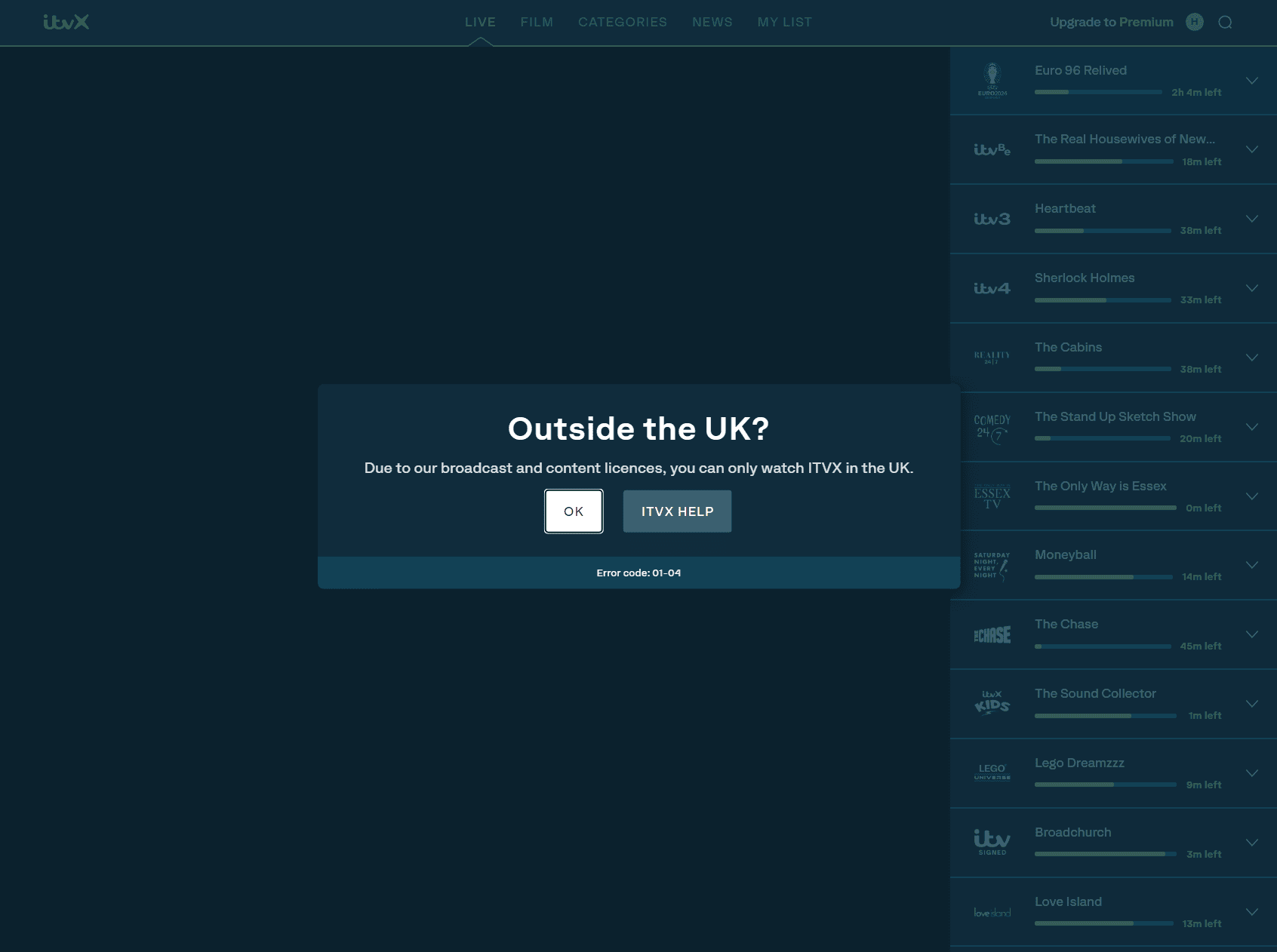Expand The Chase row chevron

pyautogui.click(x=1252, y=635)
